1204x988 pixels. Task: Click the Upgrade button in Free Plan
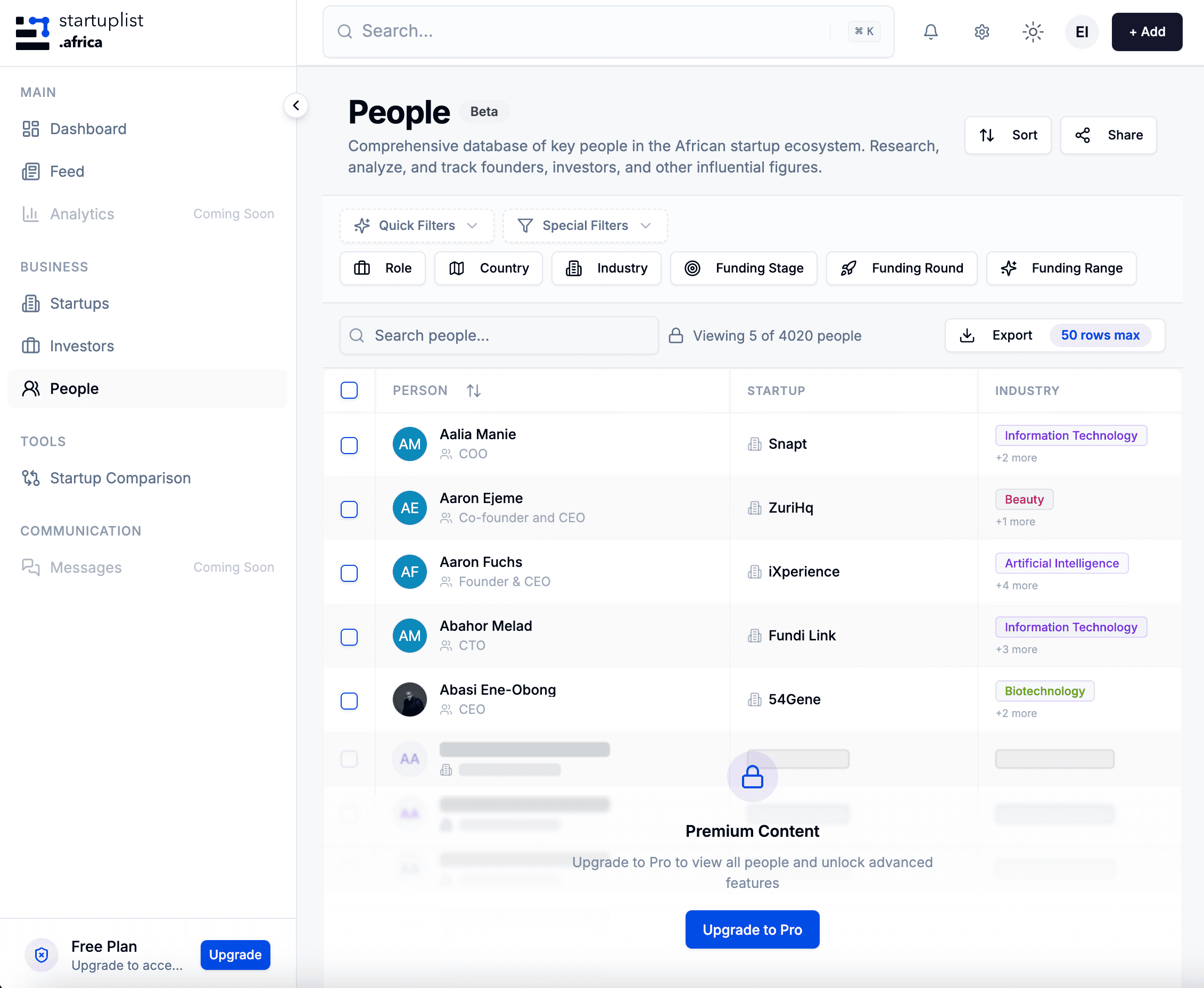tap(235, 954)
